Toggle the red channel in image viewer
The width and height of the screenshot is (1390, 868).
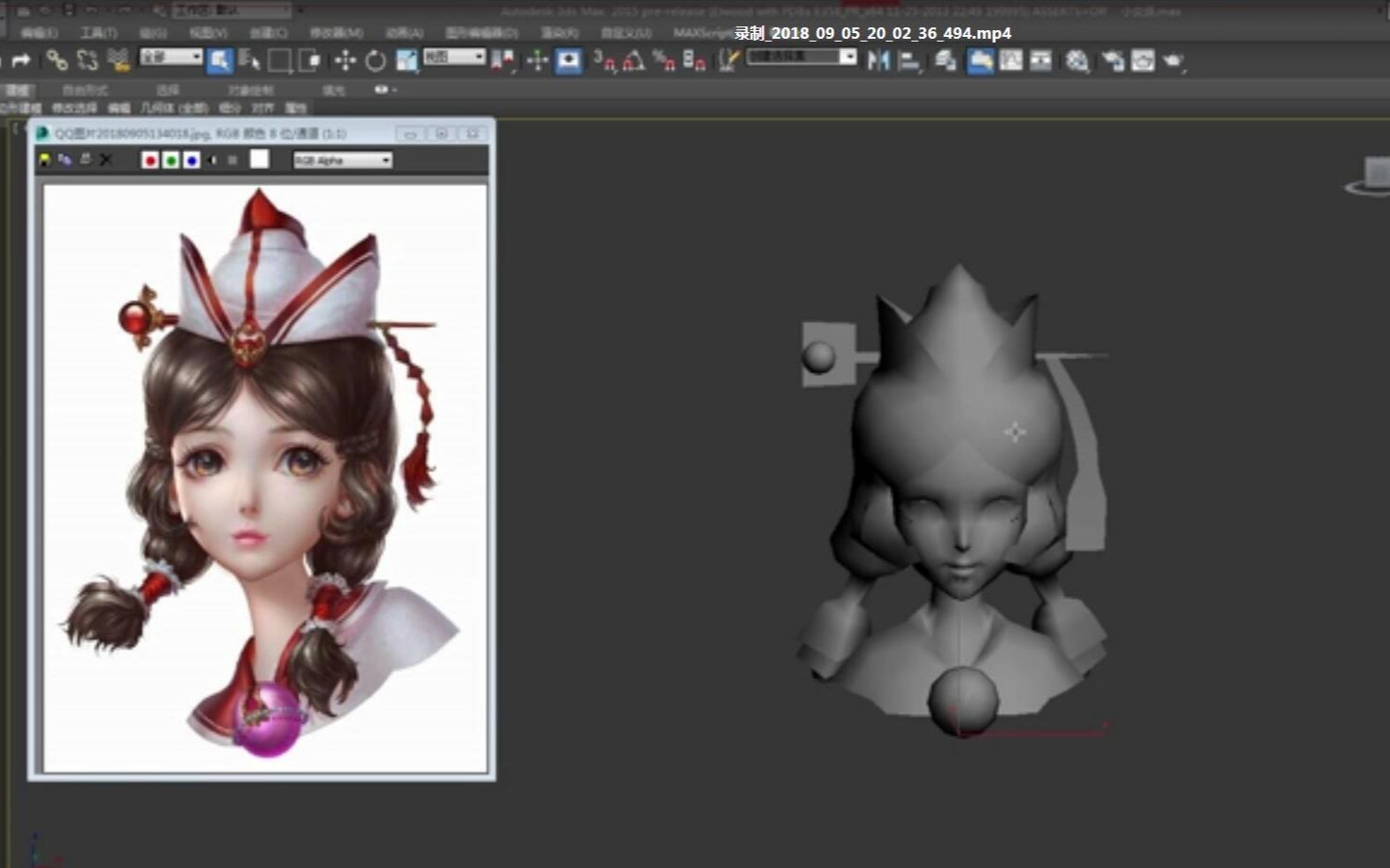(149, 160)
